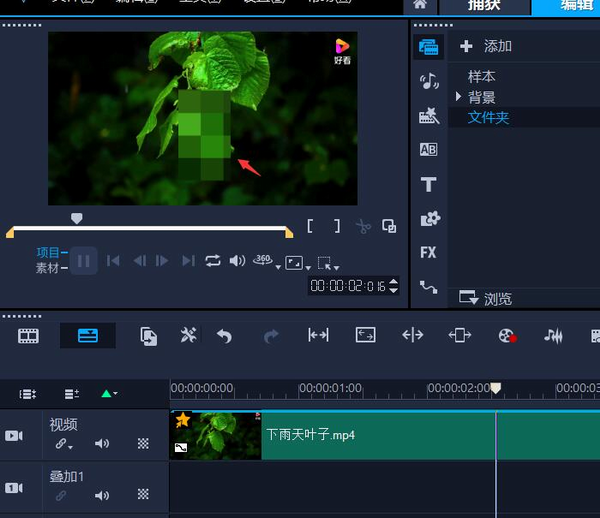Image resolution: width=600 pixels, height=518 pixels.
Task: Click the undo arrow in timeline toolbar
Action: click(x=224, y=336)
